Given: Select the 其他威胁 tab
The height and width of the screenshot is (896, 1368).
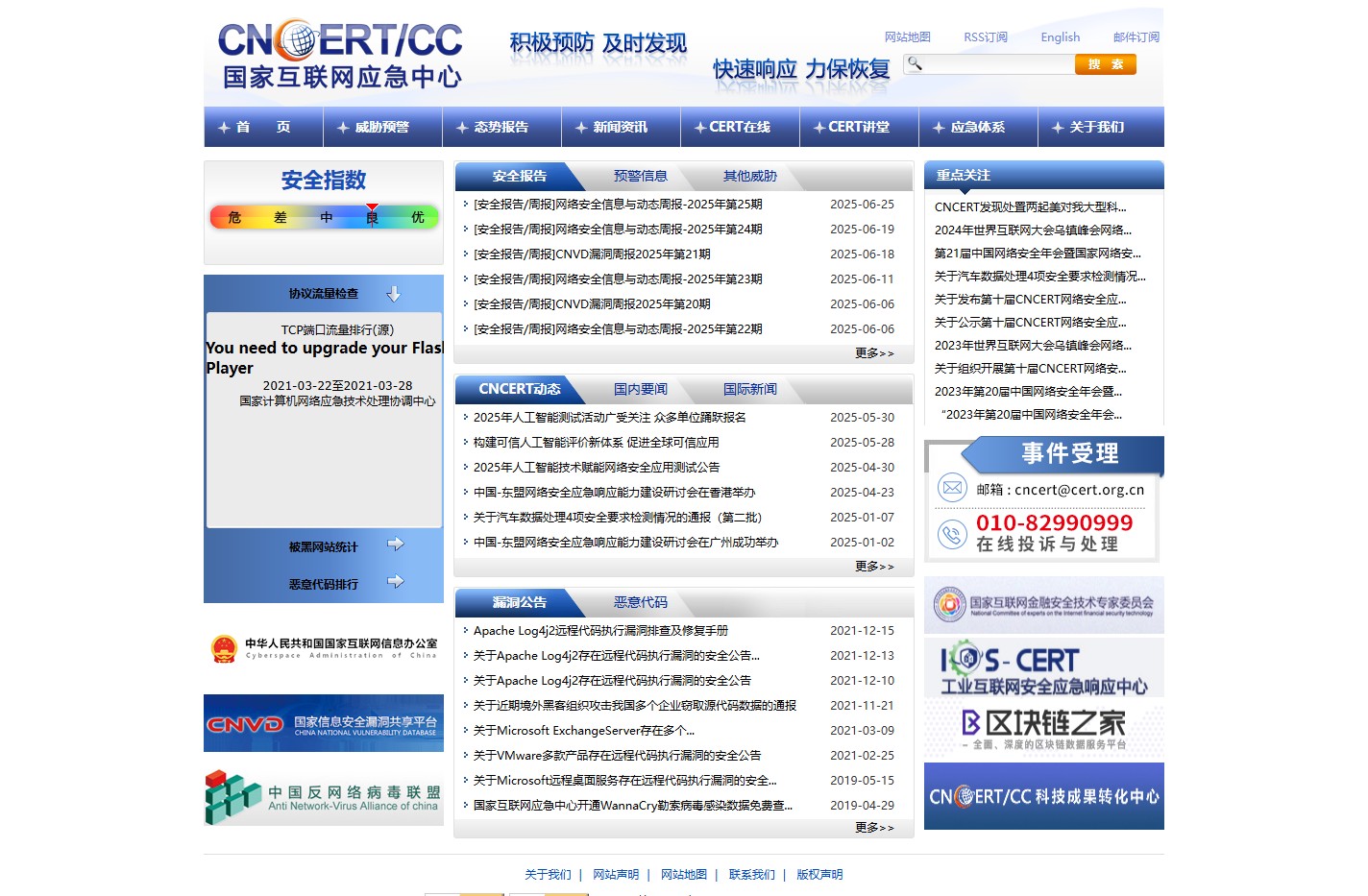Looking at the screenshot, I should (x=750, y=176).
